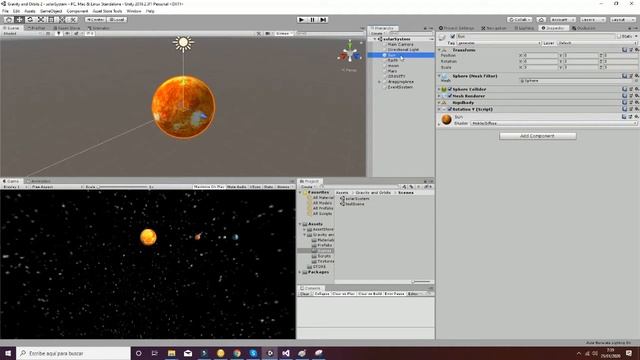
Task: Toggle Rotation Y script enabled checkbox
Action: [450, 109]
